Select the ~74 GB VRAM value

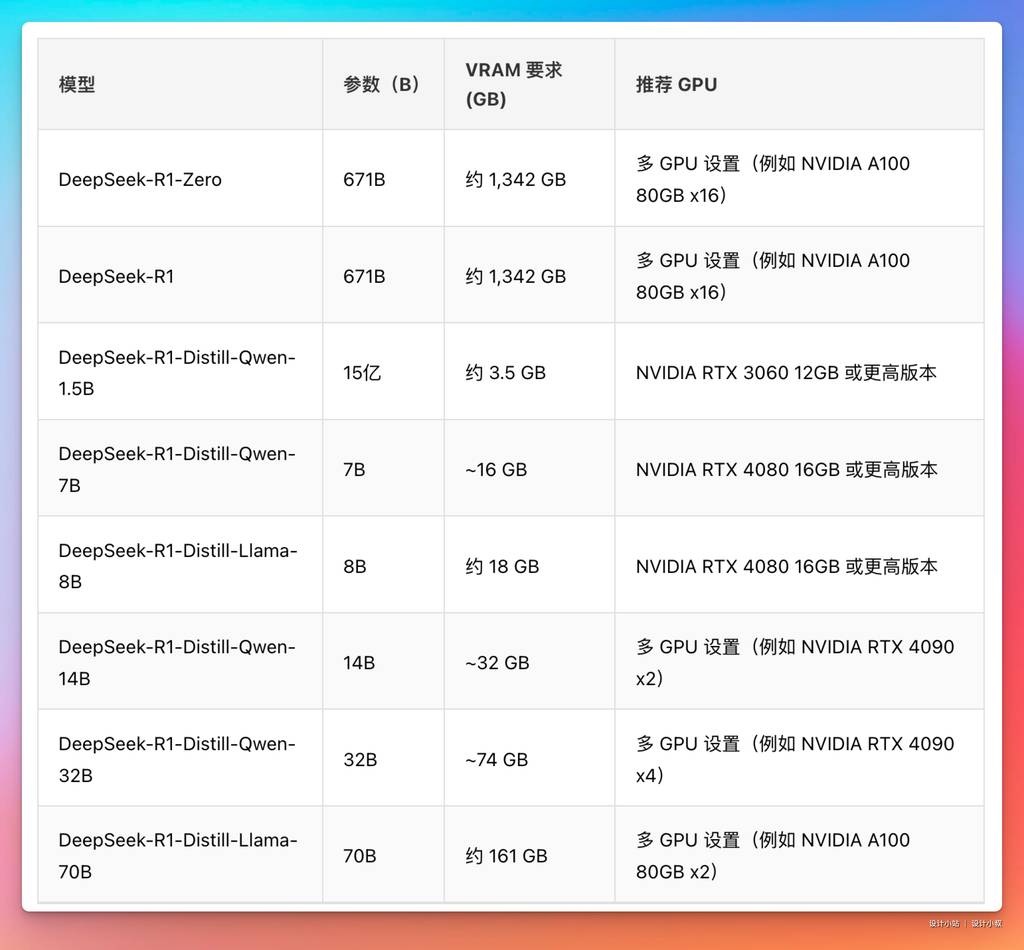pyautogui.click(x=496, y=760)
